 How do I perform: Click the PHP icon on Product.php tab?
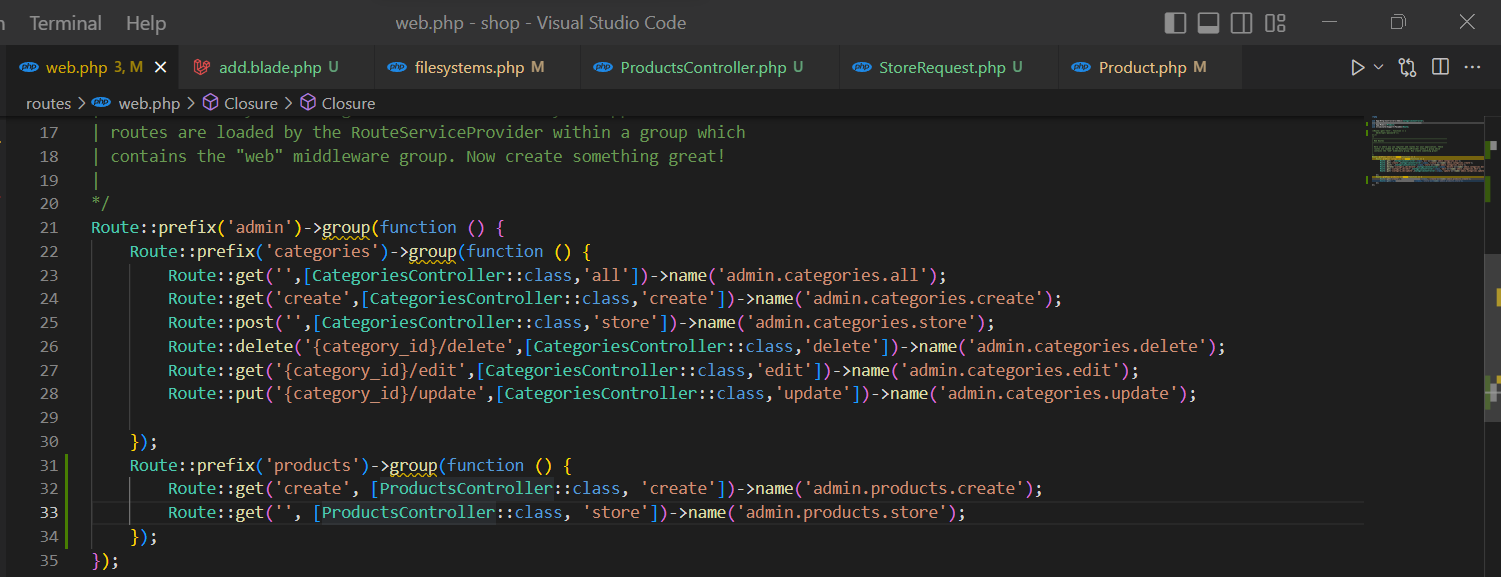coord(1080,68)
